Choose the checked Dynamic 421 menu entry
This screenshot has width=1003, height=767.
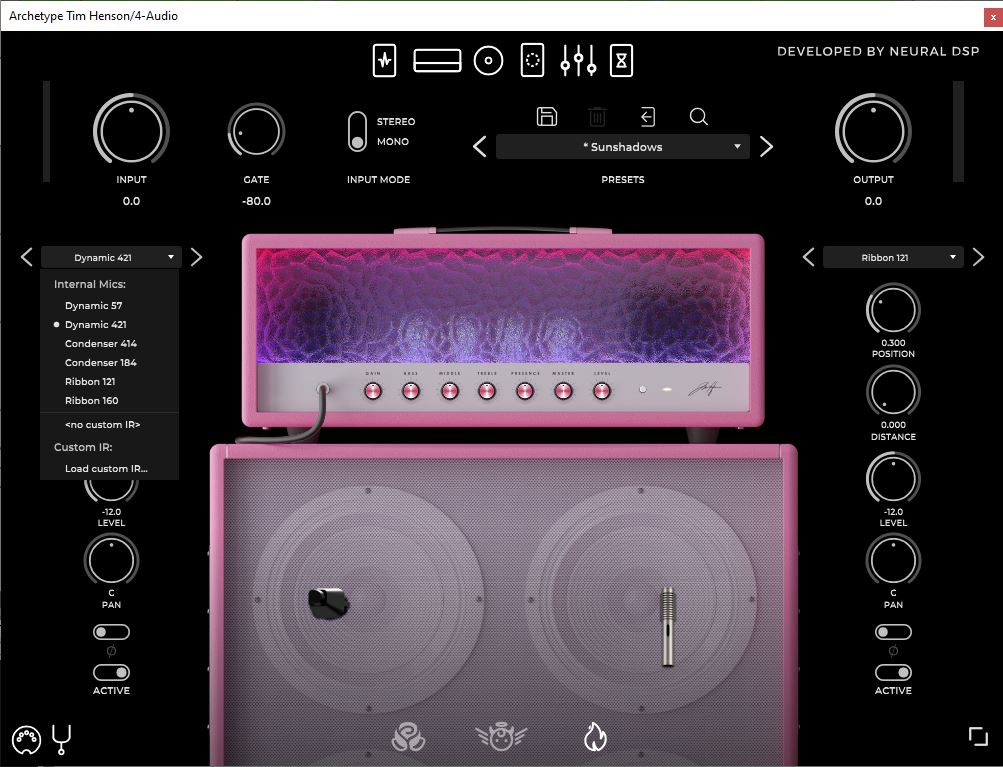pyautogui.click(x=109, y=324)
